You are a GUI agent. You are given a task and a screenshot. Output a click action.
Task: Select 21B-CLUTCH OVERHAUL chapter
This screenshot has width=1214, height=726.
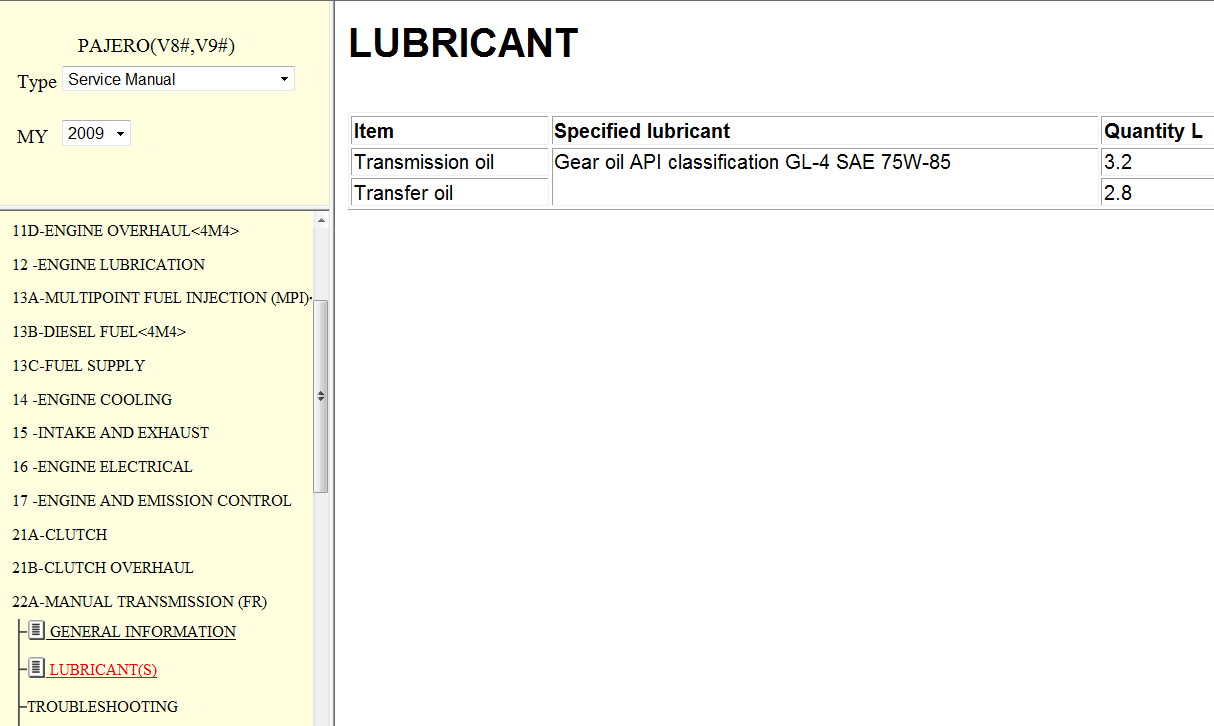click(102, 568)
